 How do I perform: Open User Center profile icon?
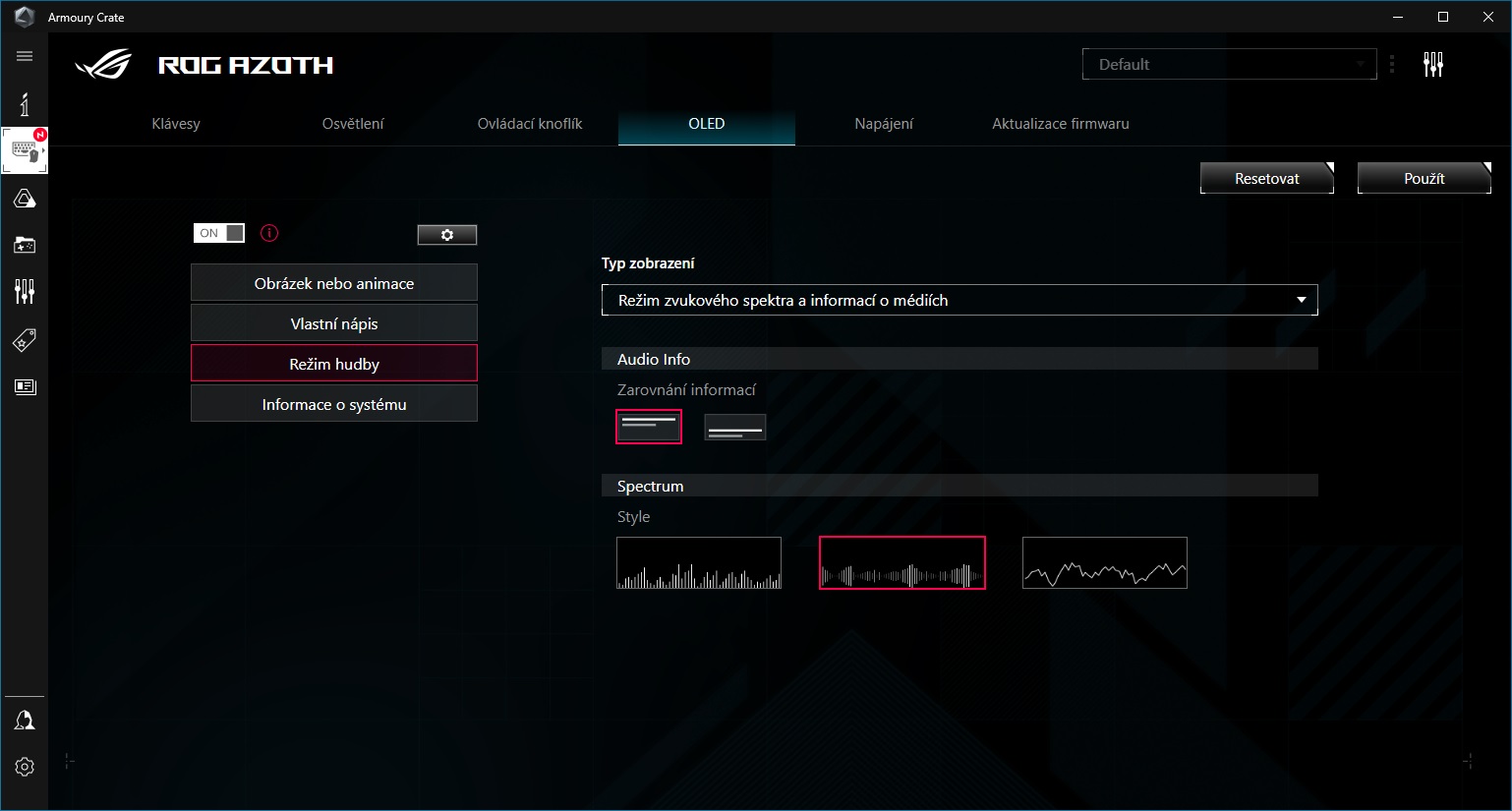(25, 721)
